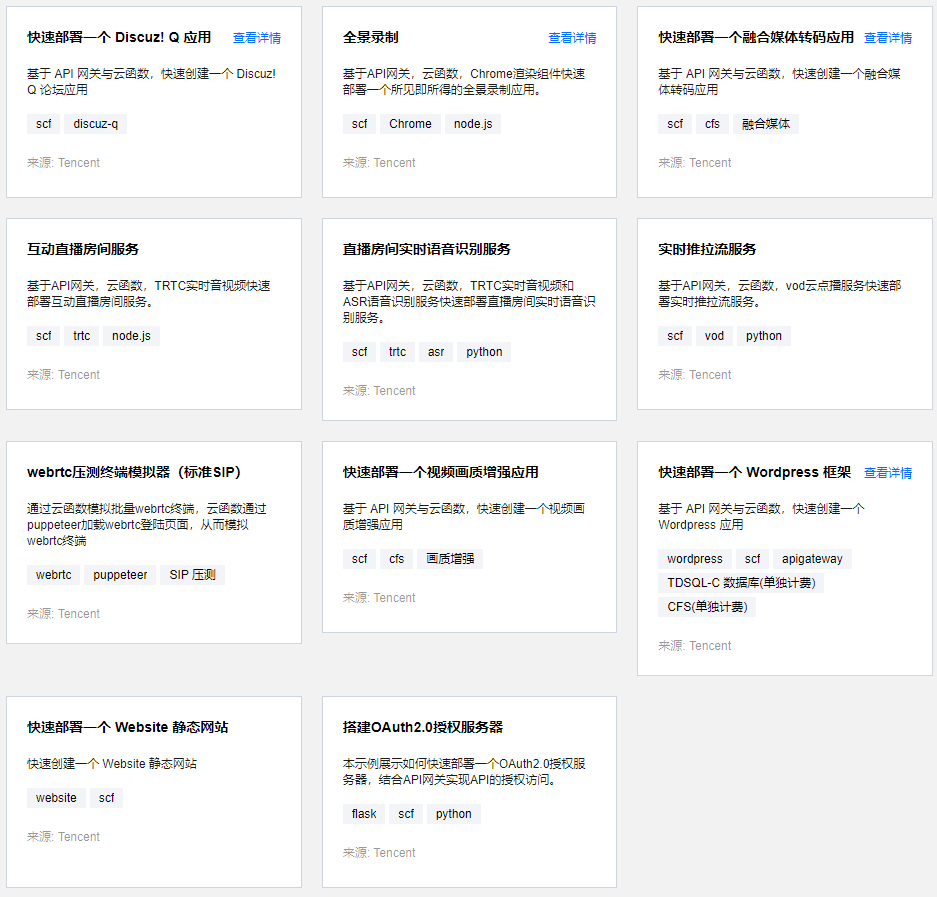The height and width of the screenshot is (897, 937).
Task: Click python tag in 实时推拉流服务 card
Action: pyautogui.click(x=764, y=336)
